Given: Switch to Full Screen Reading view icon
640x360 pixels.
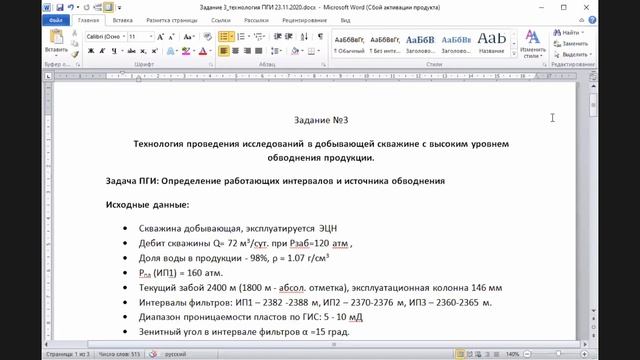Looking at the screenshot, I should click(x=469, y=354).
